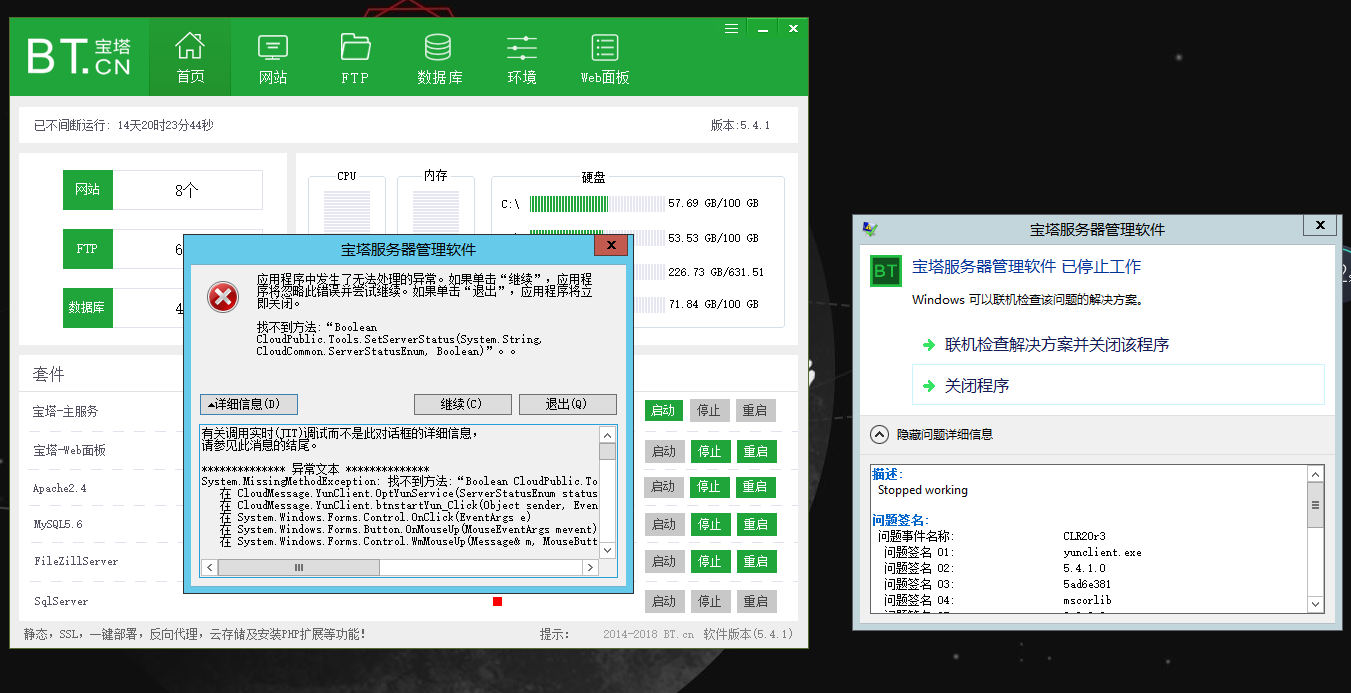Click 启动 for Apache2.4

(663, 487)
